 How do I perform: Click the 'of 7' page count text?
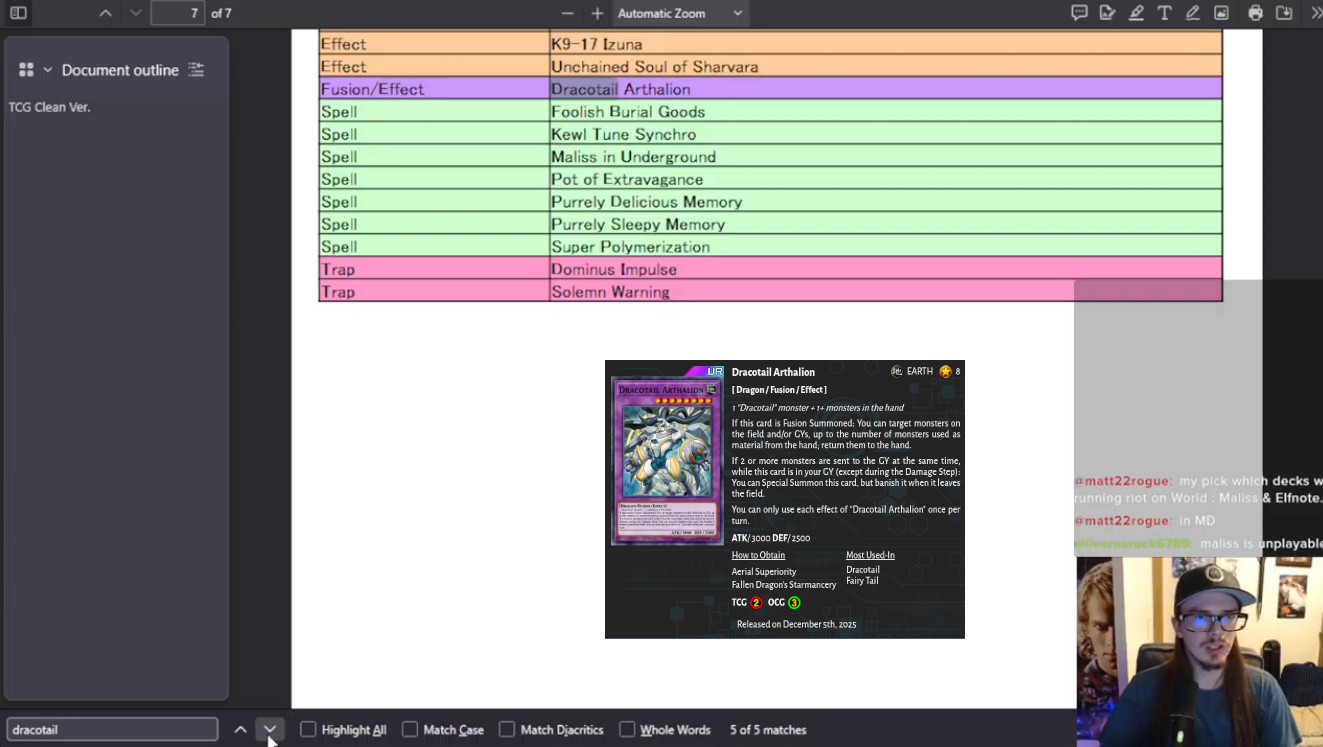(221, 13)
